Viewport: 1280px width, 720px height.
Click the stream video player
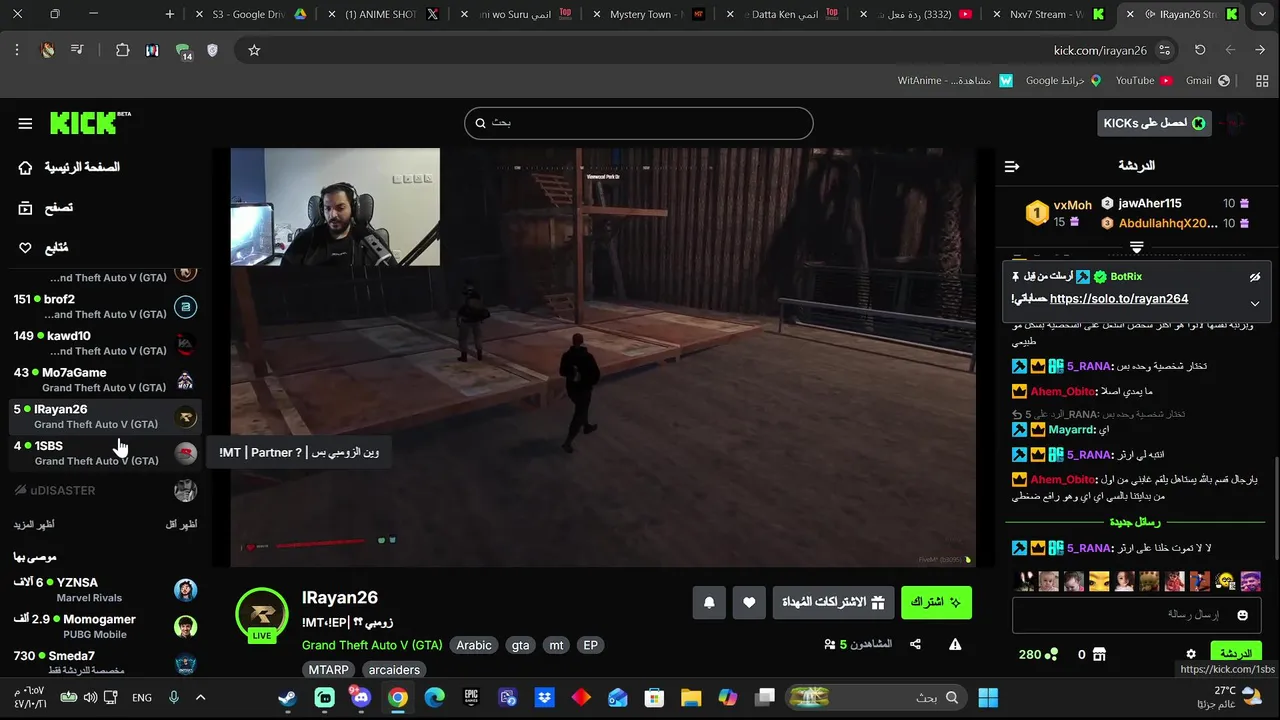[603, 357]
